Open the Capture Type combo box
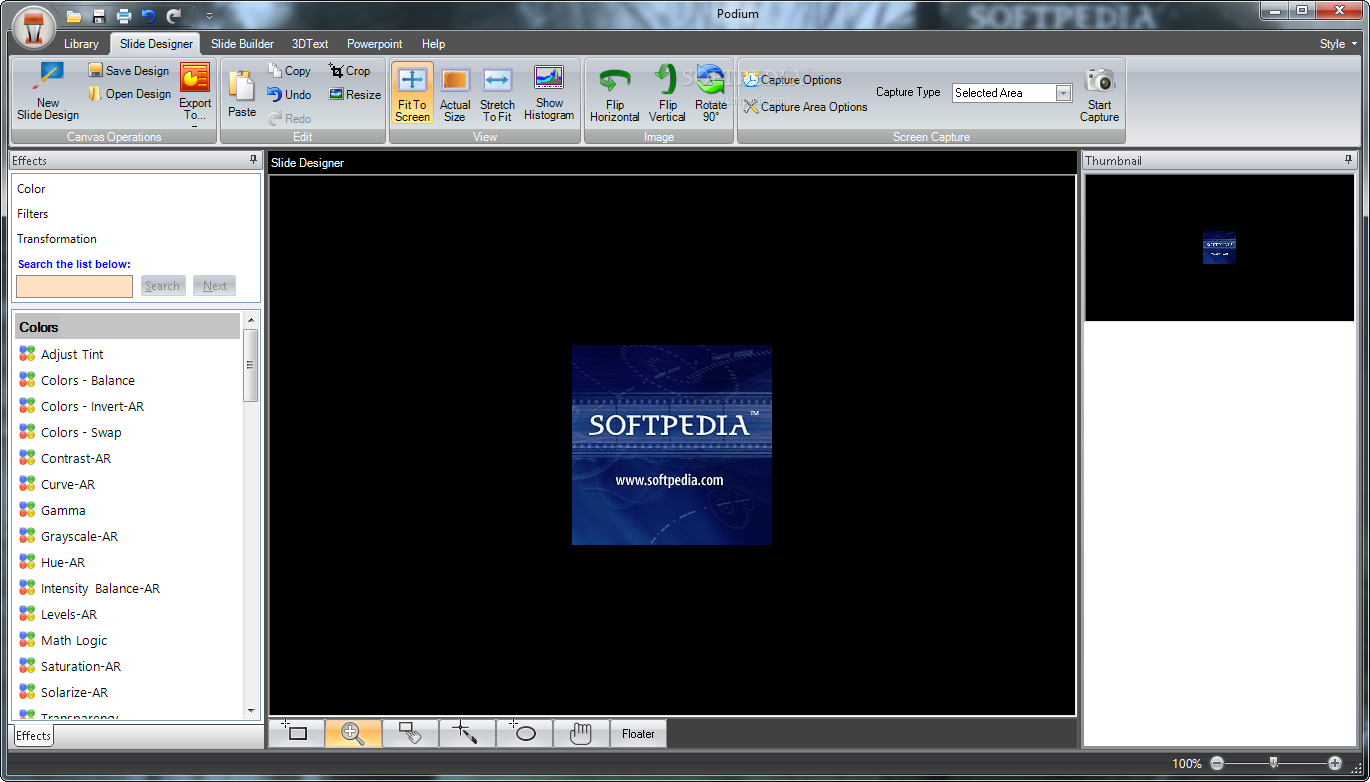This screenshot has height=782, width=1370. click(1012, 93)
